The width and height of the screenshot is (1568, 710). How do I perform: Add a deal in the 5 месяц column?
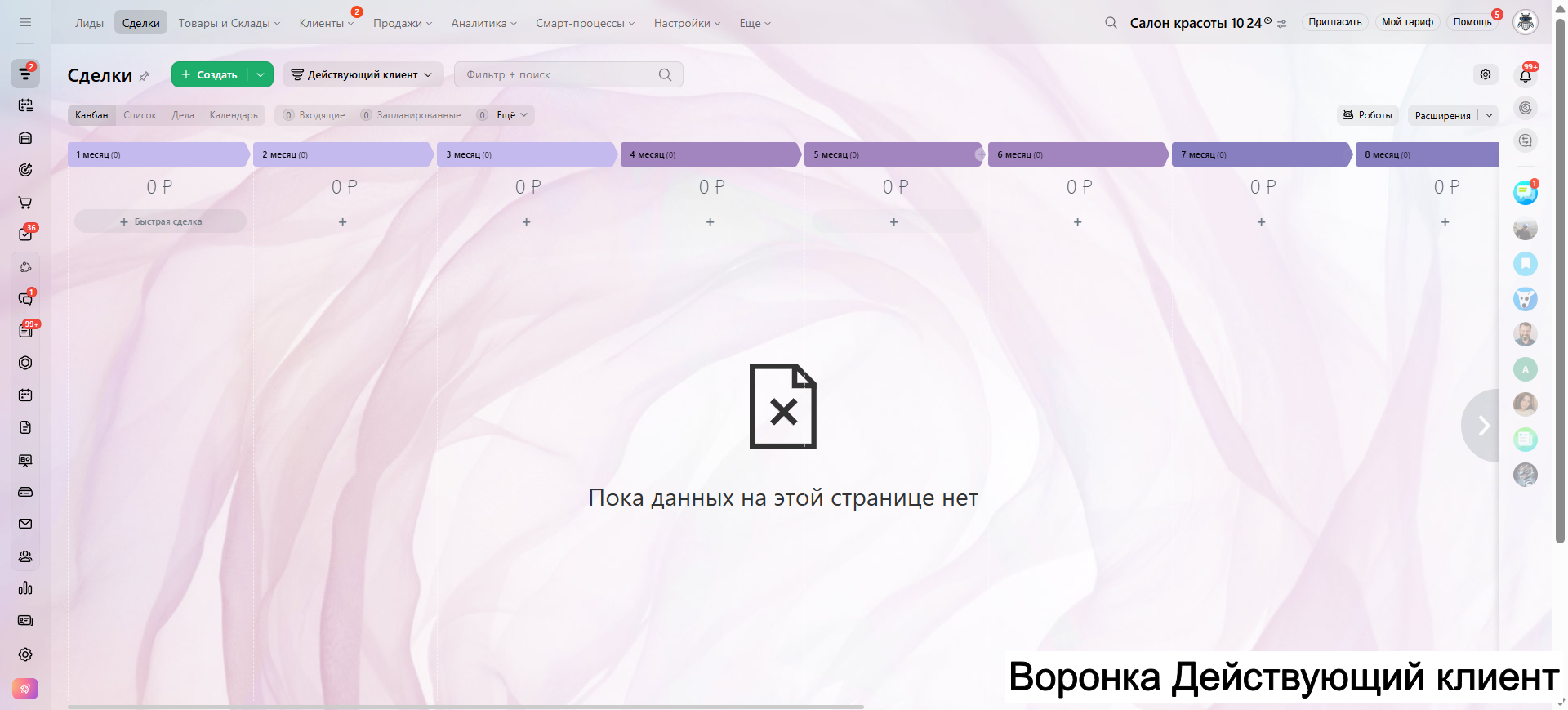894,222
